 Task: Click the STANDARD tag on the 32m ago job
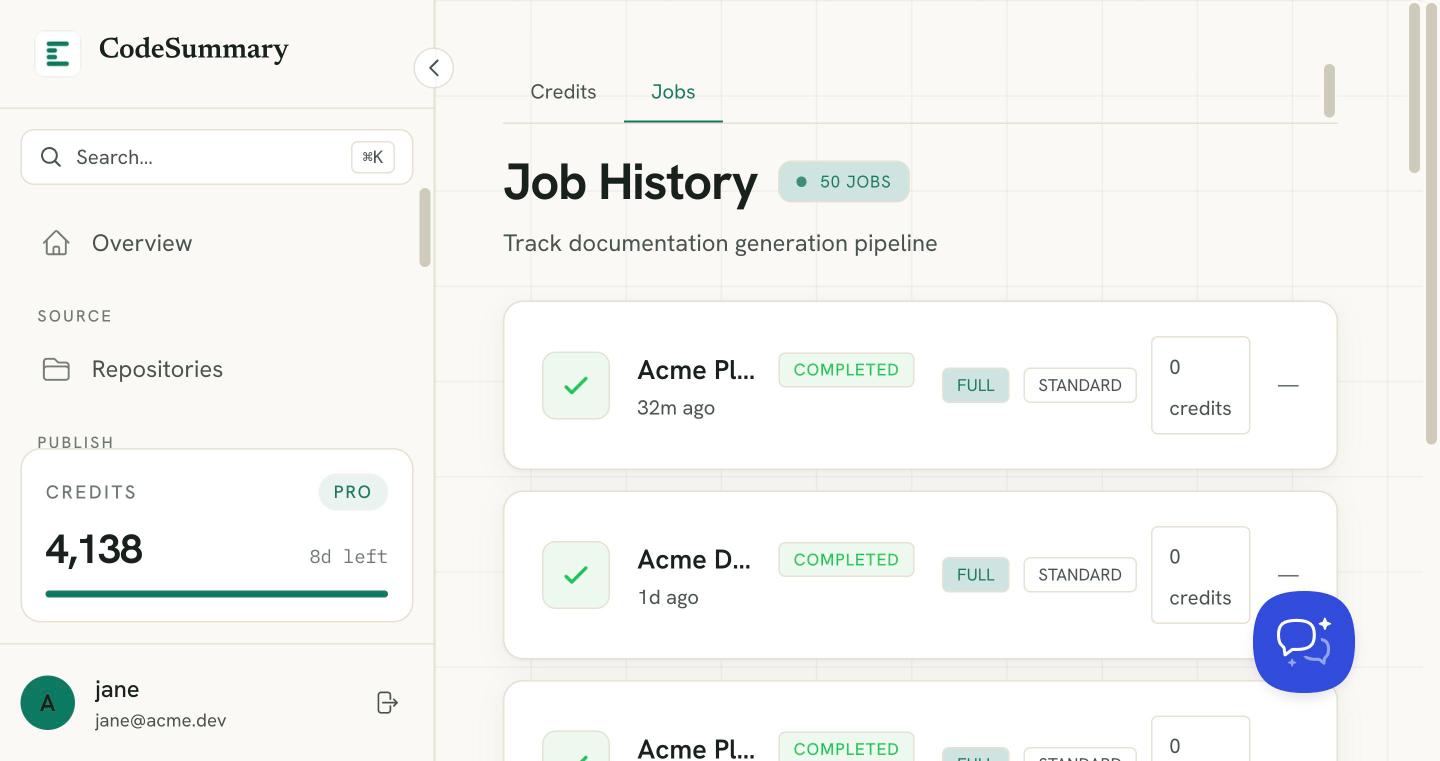(x=1080, y=385)
